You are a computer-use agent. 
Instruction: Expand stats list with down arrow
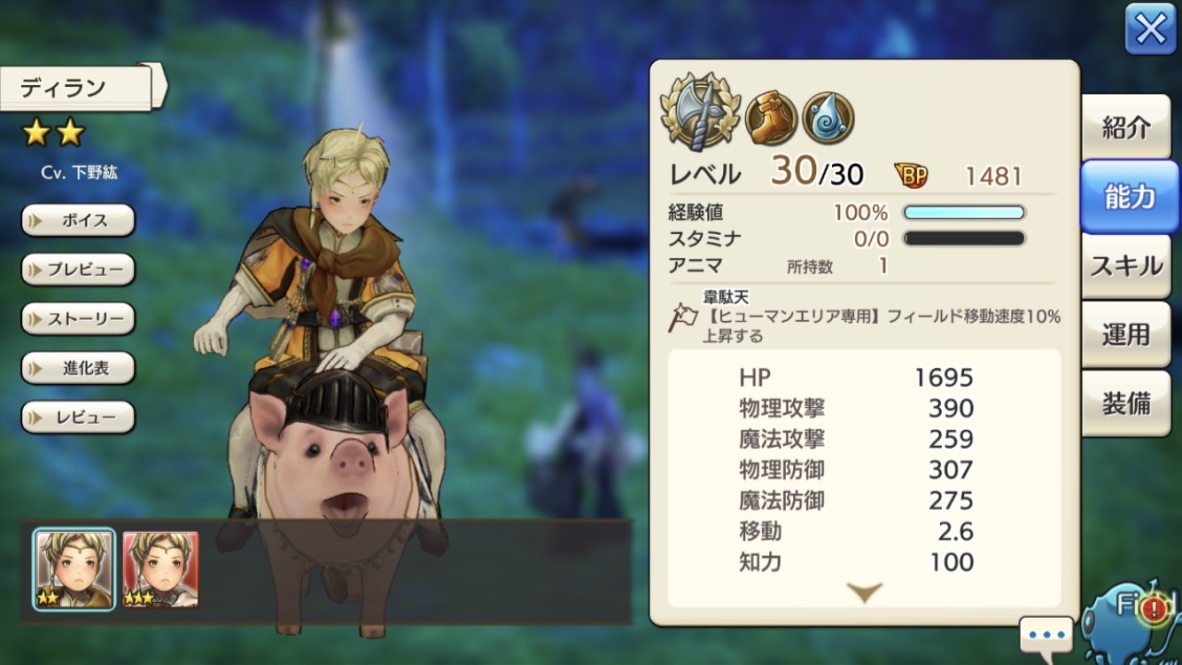865,592
